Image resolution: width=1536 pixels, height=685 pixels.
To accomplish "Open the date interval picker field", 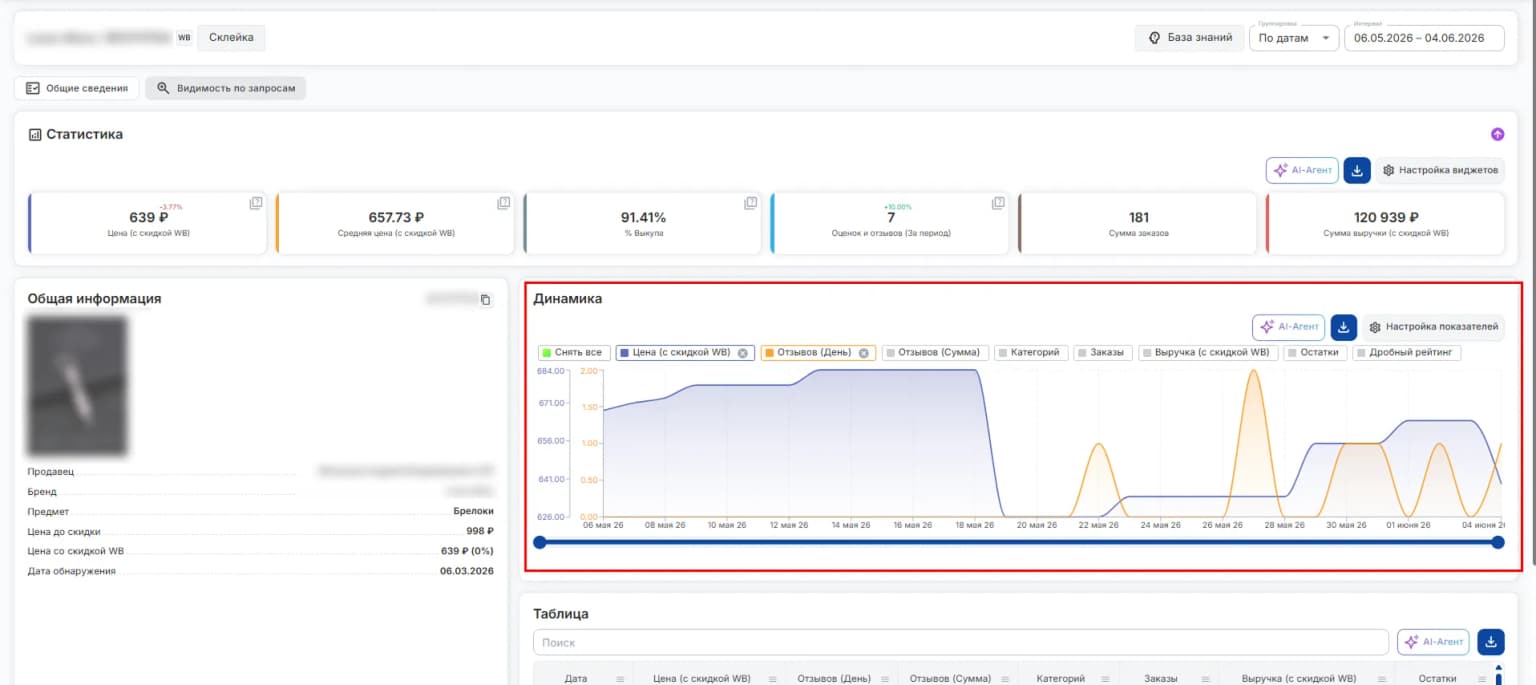I will 1424,38.
